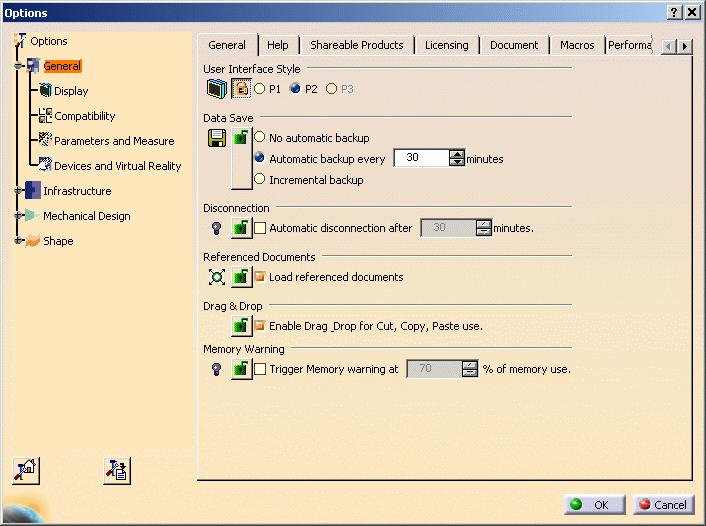706x526 pixels.
Task: Collapse the General tree node
Action: (18, 66)
